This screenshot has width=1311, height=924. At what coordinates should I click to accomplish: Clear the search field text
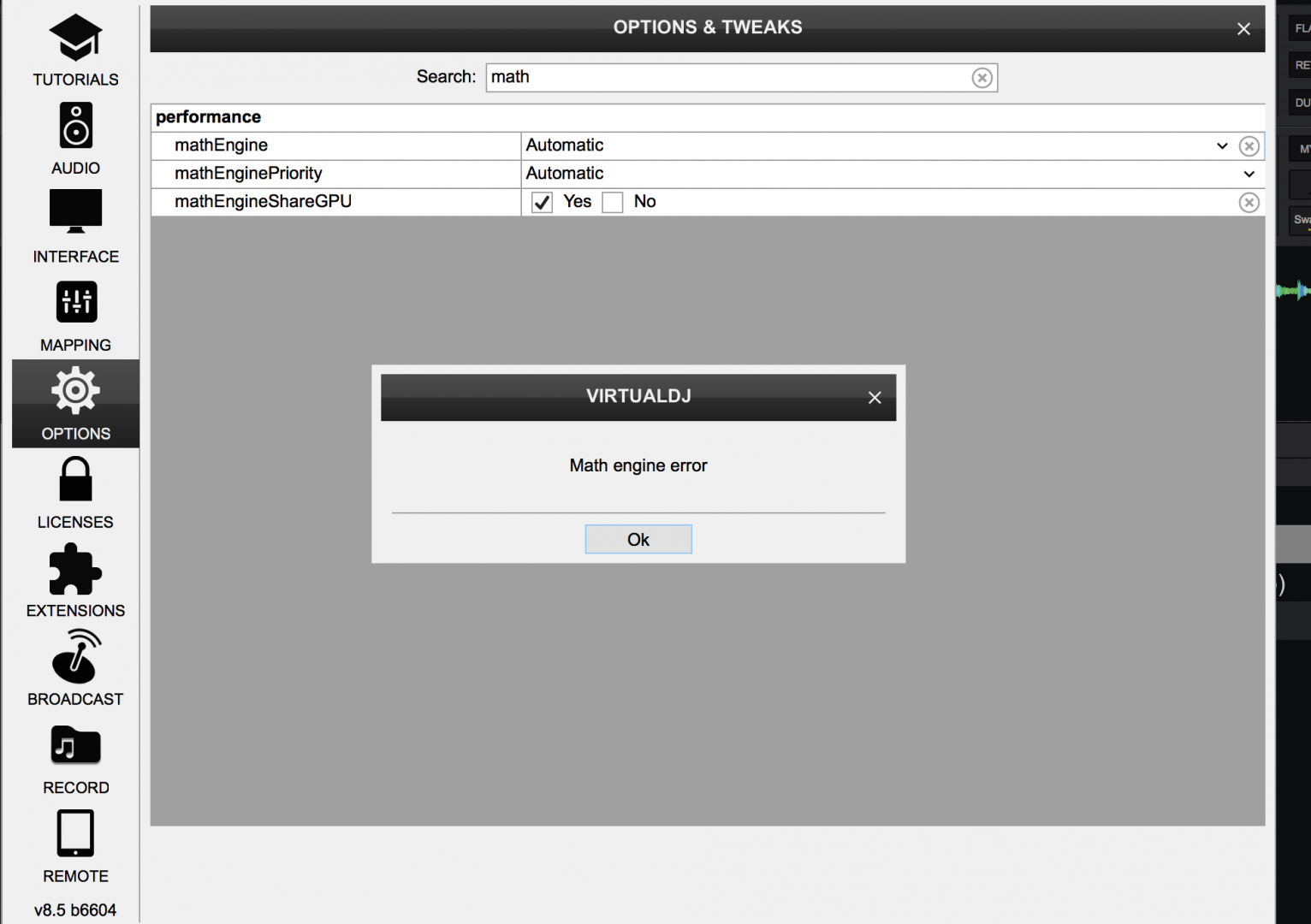click(982, 78)
